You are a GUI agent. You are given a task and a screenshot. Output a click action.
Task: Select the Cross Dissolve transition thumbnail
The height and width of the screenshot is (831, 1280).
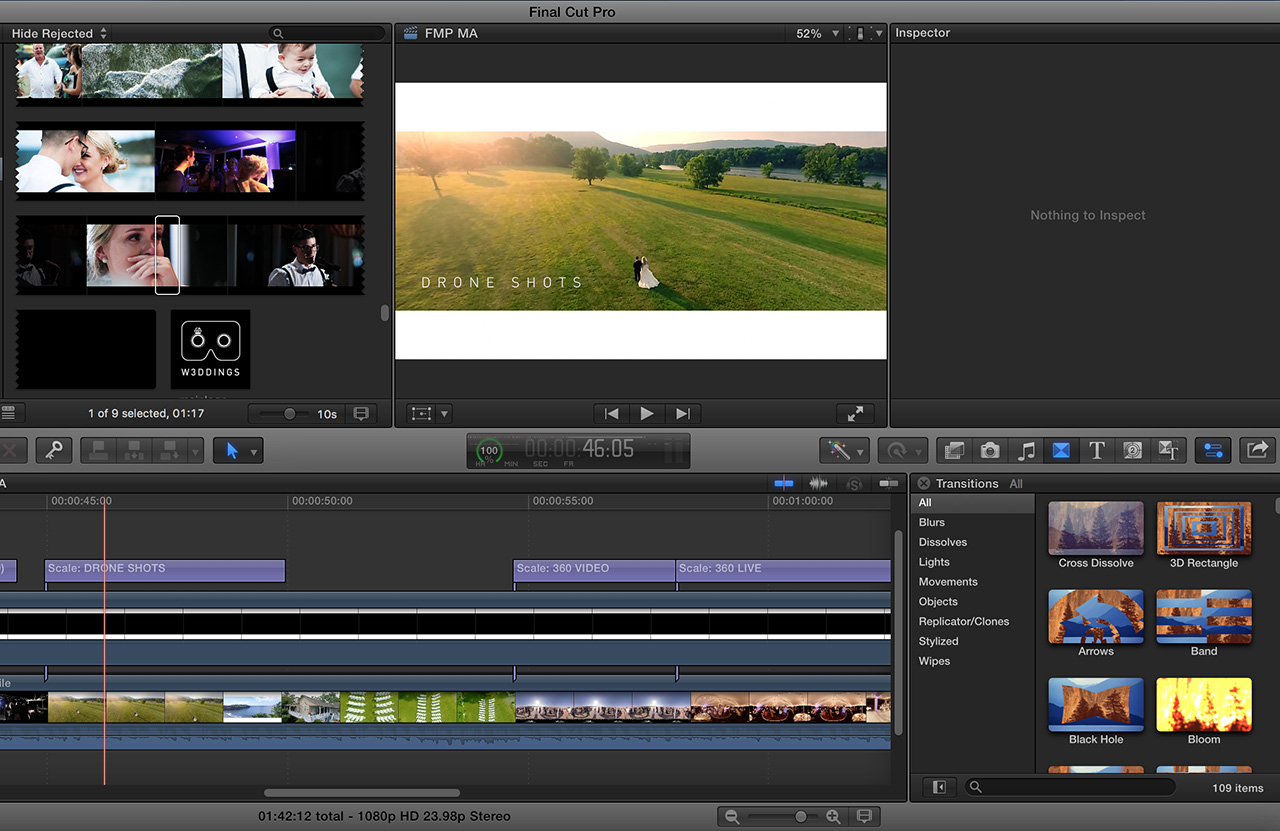point(1096,529)
